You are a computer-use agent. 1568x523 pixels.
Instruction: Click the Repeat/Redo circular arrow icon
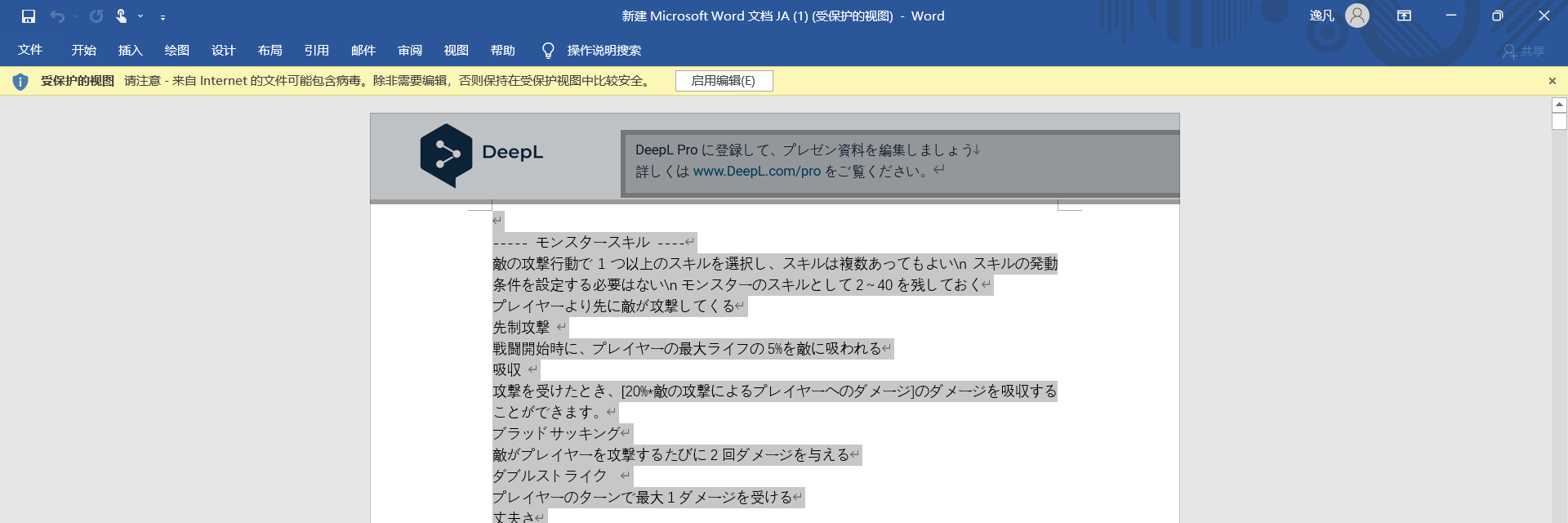pyautogui.click(x=96, y=16)
